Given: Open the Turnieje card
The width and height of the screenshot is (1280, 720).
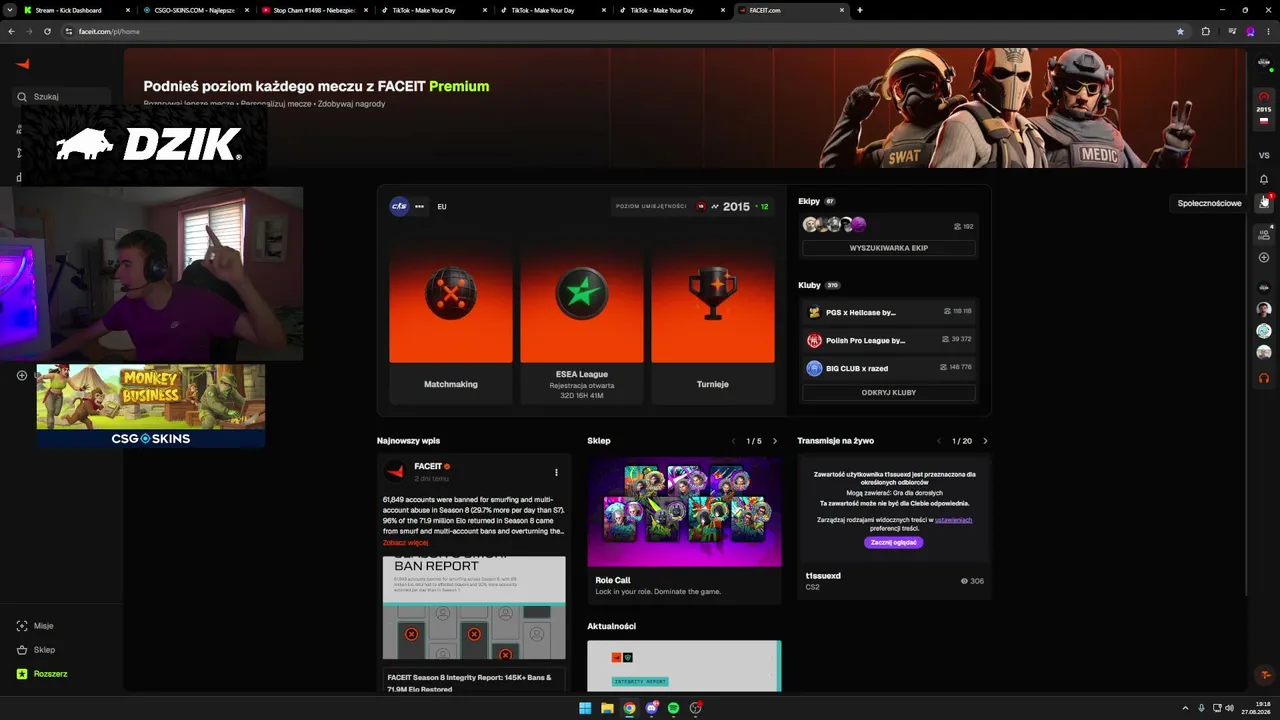Looking at the screenshot, I should coord(713,319).
